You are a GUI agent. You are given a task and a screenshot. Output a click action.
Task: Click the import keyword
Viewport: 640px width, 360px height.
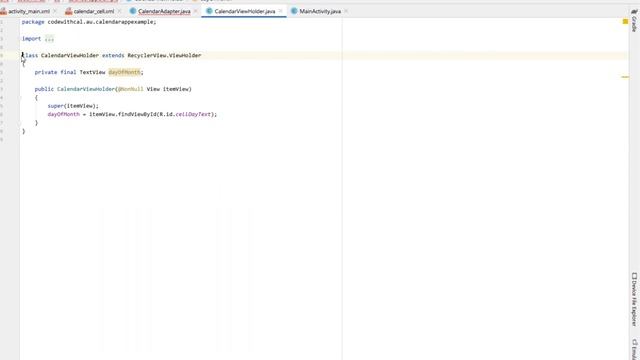31,39
